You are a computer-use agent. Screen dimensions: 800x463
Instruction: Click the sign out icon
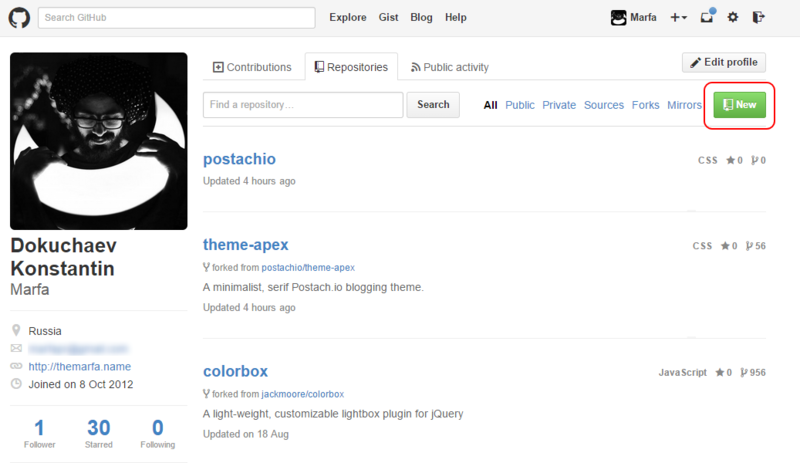click(x=759, y=17)
